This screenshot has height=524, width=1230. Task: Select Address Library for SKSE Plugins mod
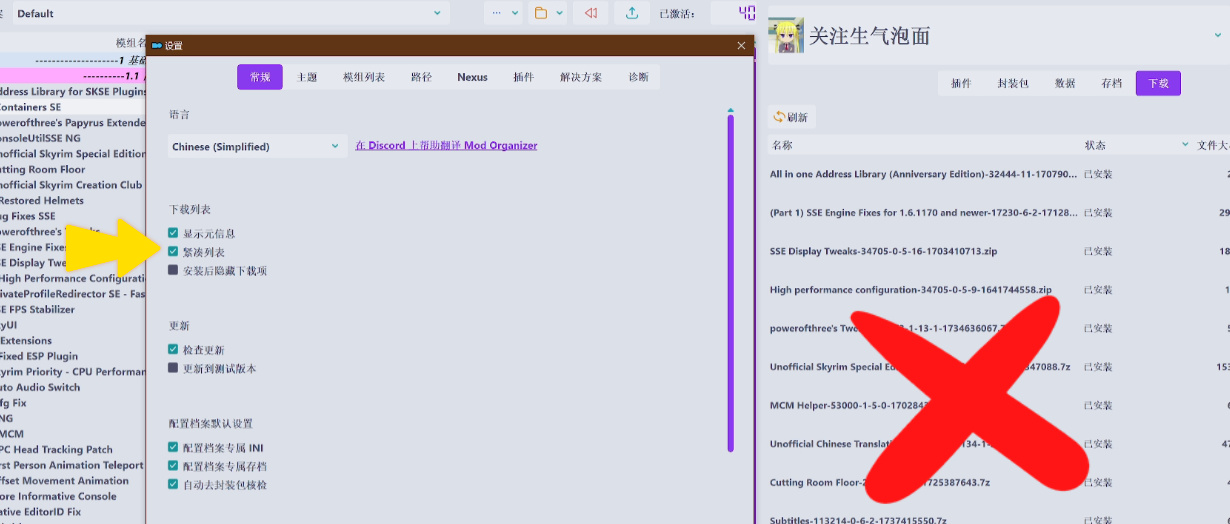(x=72, y=92)
